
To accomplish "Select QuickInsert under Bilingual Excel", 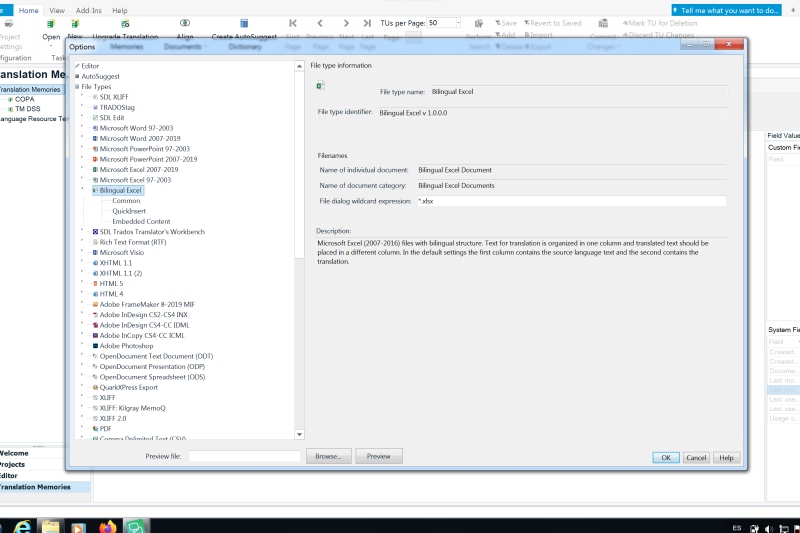I will click(129, 211).
